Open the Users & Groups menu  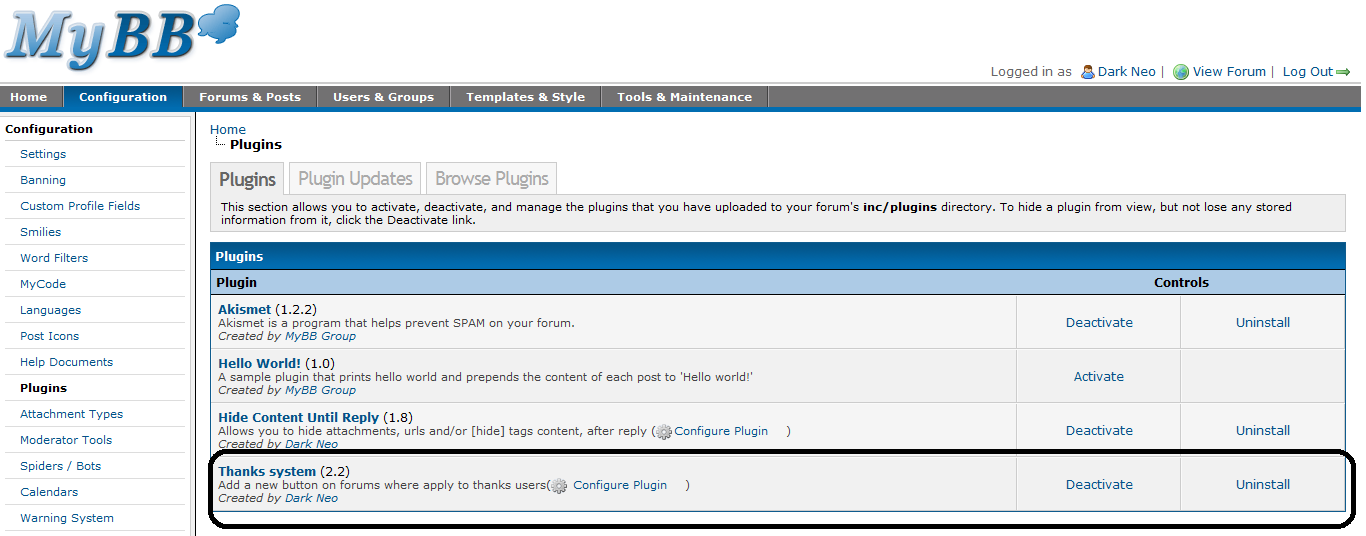click(384, 97)
